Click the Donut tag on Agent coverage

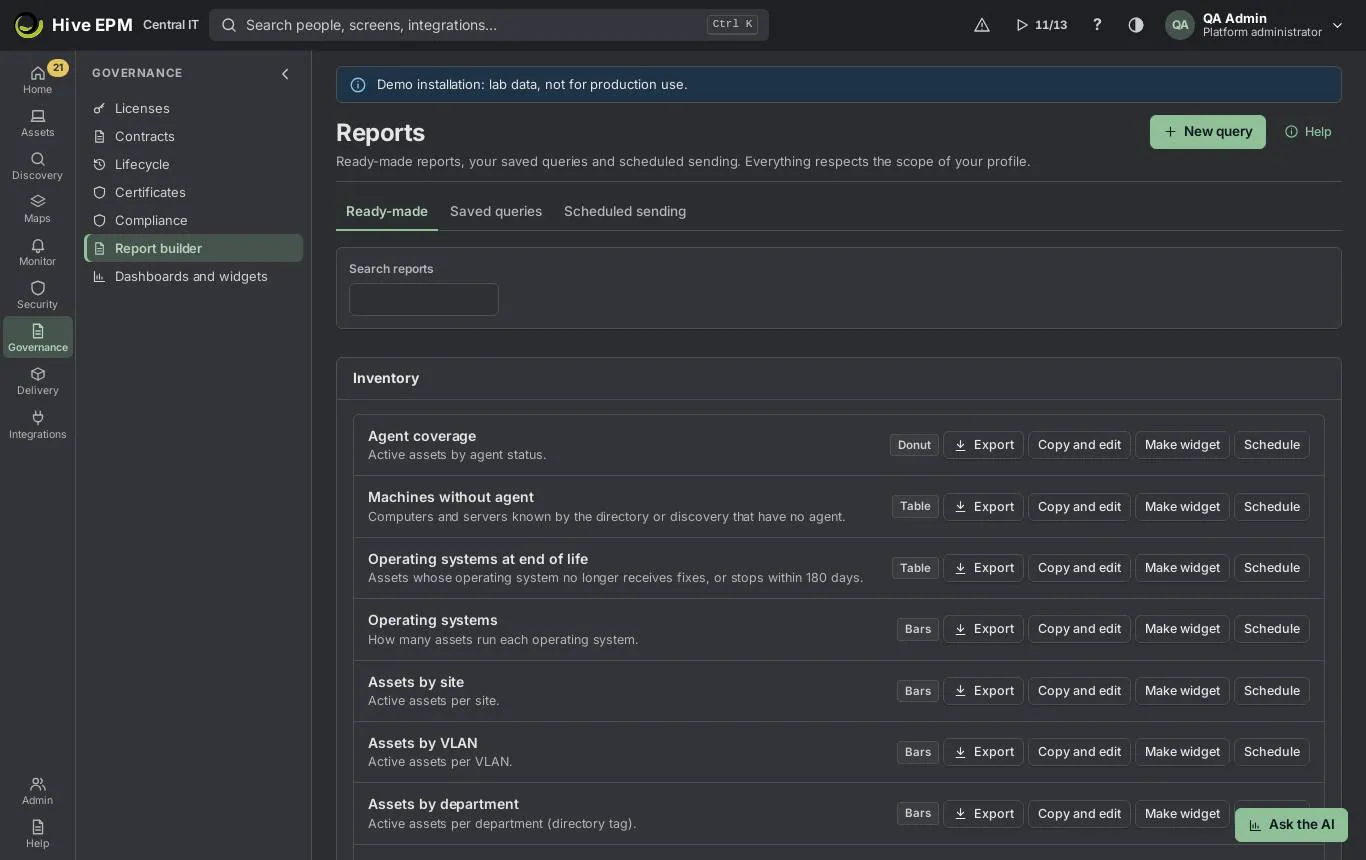[x=914, y=445]
